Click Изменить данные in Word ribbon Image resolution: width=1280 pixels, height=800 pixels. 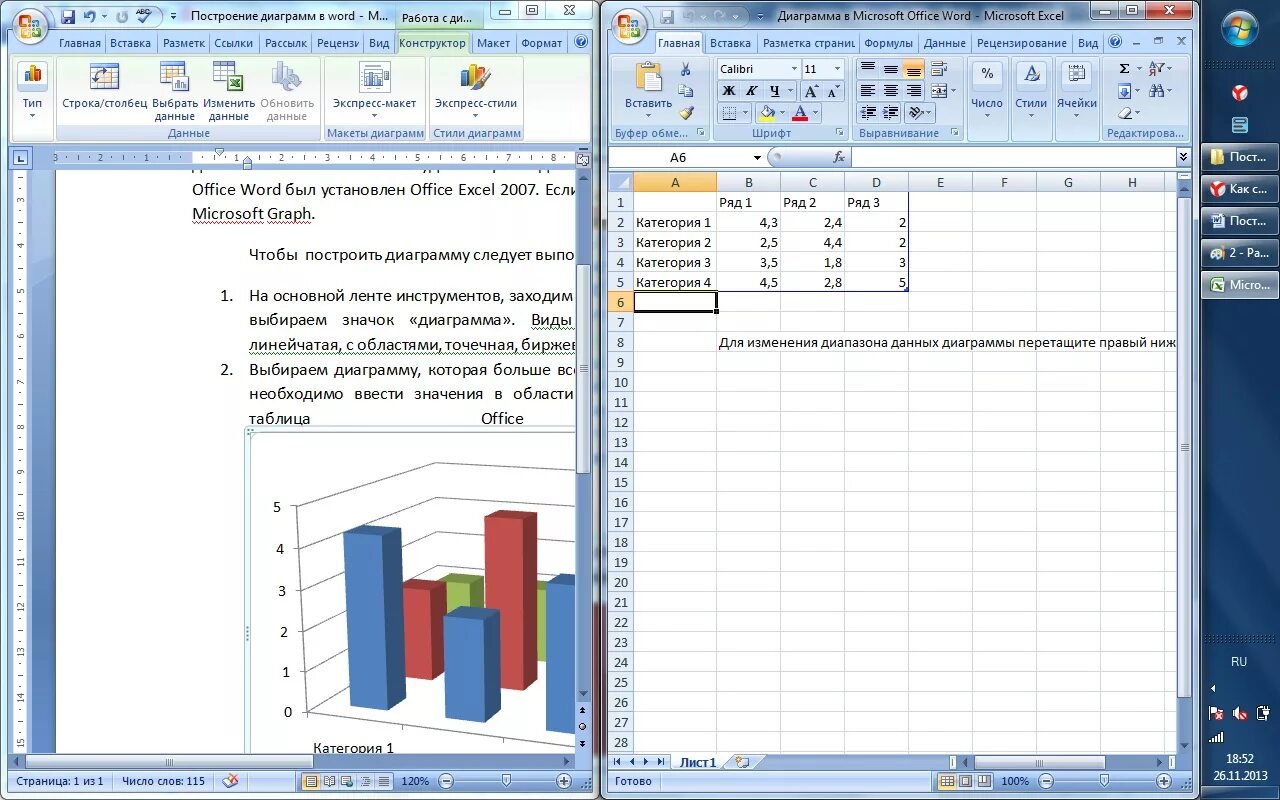229,90
